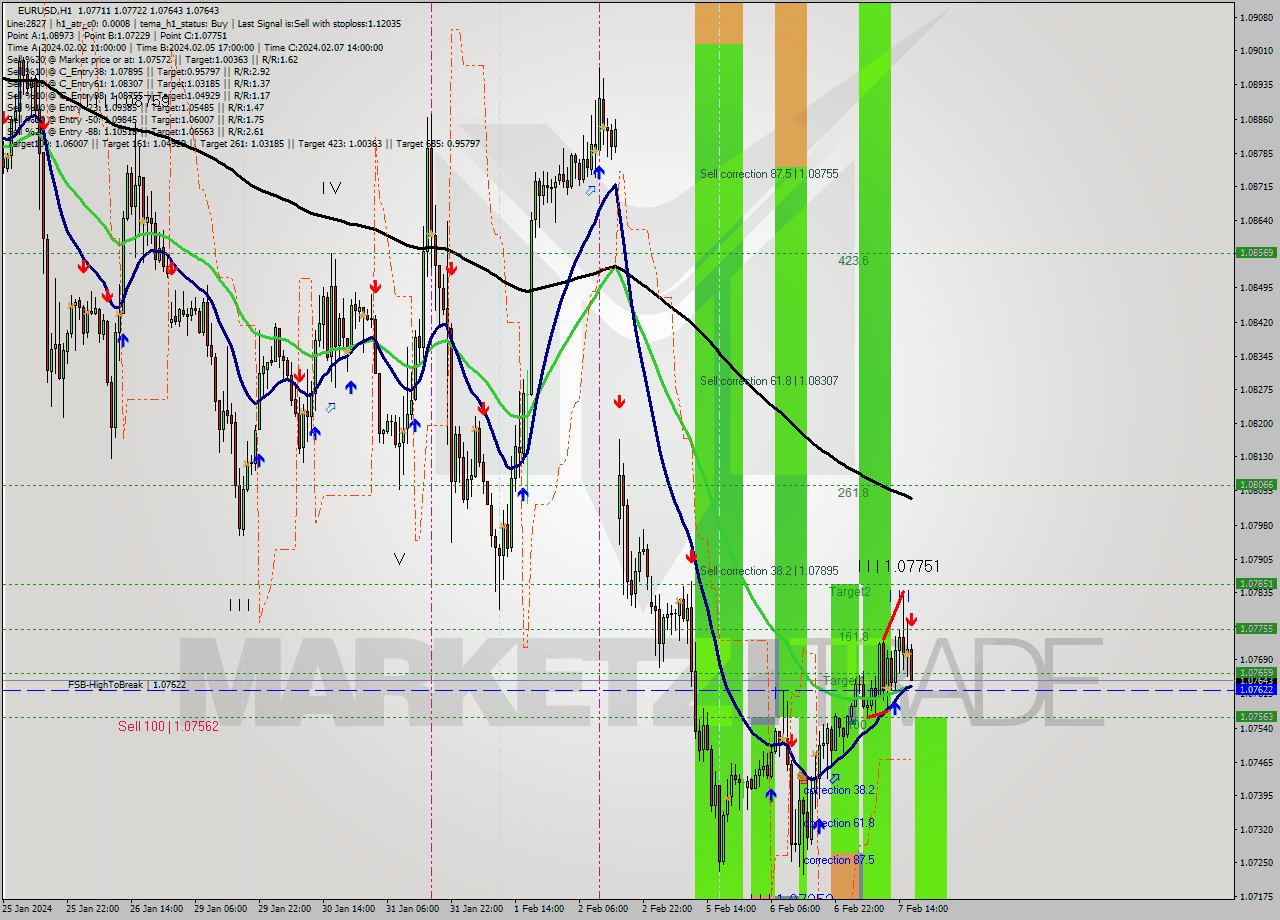1280x920 pixels.
Task: Click the '5 Feb 14:00' time axis label
Action: (731, 909)
